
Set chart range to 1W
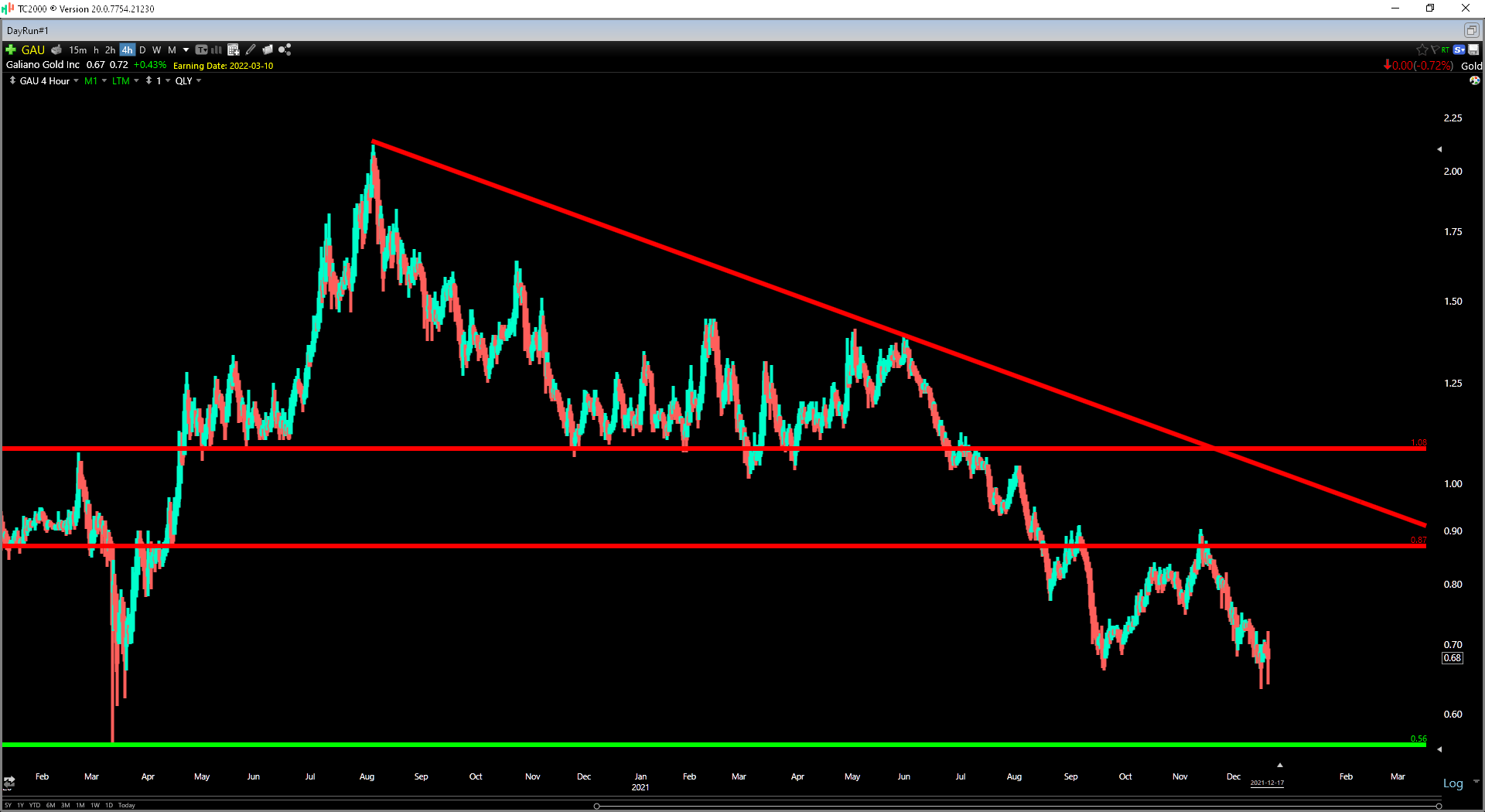(95, 805)
